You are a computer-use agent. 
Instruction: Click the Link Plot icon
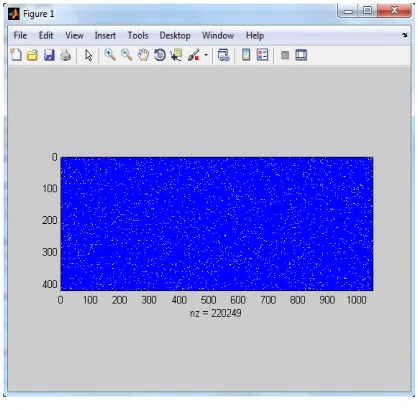pyautogui.click(x=223, y=55)
